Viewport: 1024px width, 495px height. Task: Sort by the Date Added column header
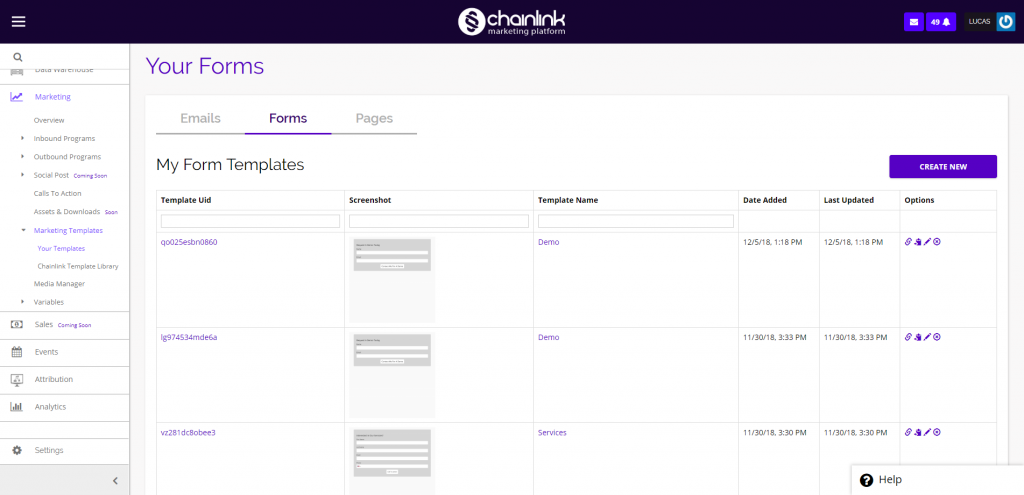(x=765, y=200)
